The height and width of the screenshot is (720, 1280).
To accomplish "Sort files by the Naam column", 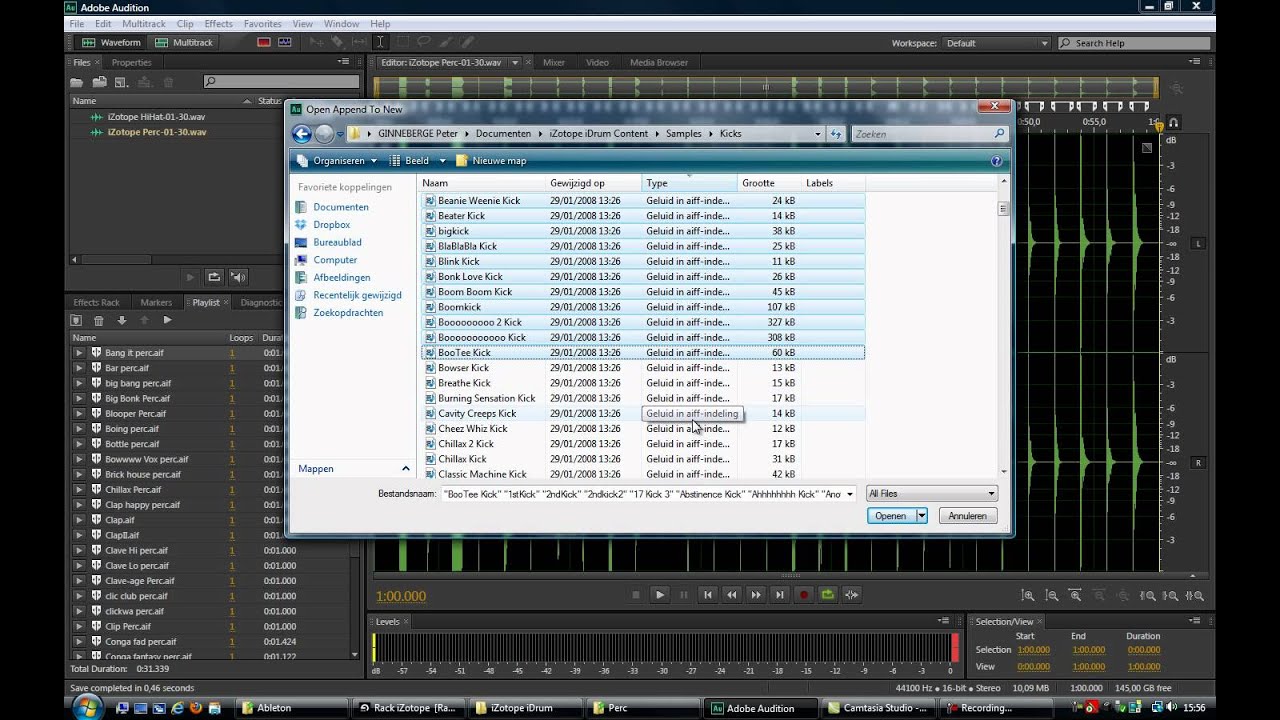I will [x=482, y=183].
